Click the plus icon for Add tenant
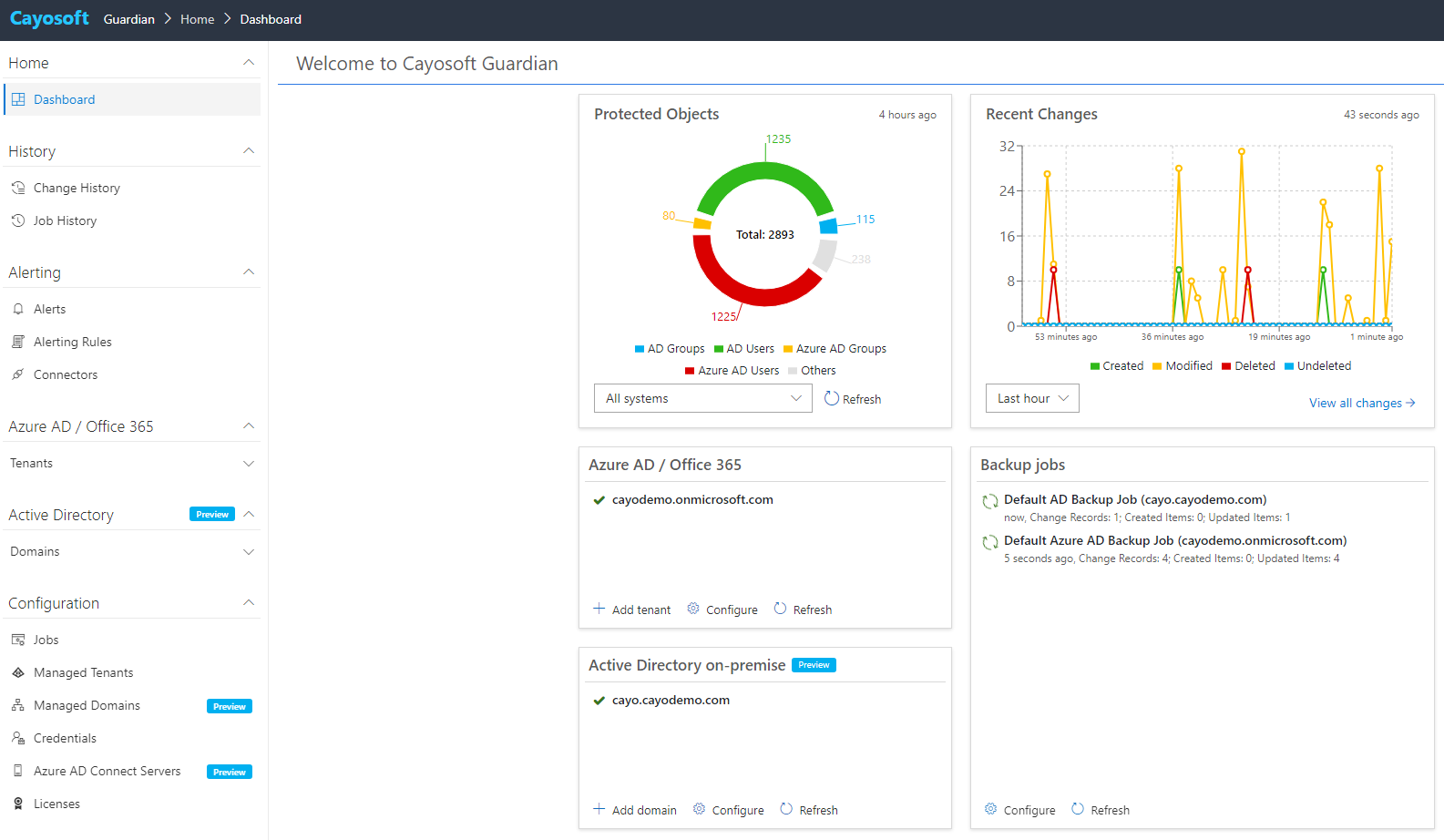1444x840 pixels. tap(599, 609)
